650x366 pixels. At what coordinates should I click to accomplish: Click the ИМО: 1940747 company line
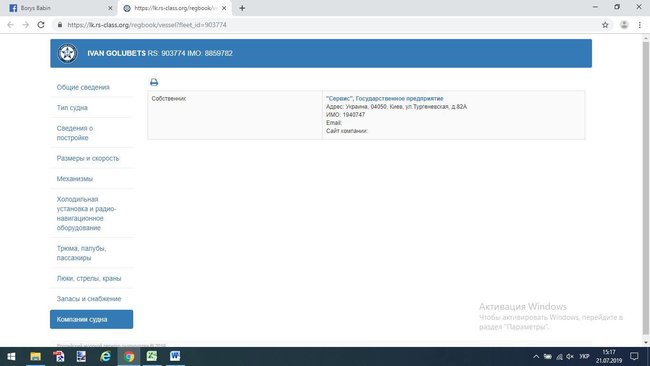(345, 115)
